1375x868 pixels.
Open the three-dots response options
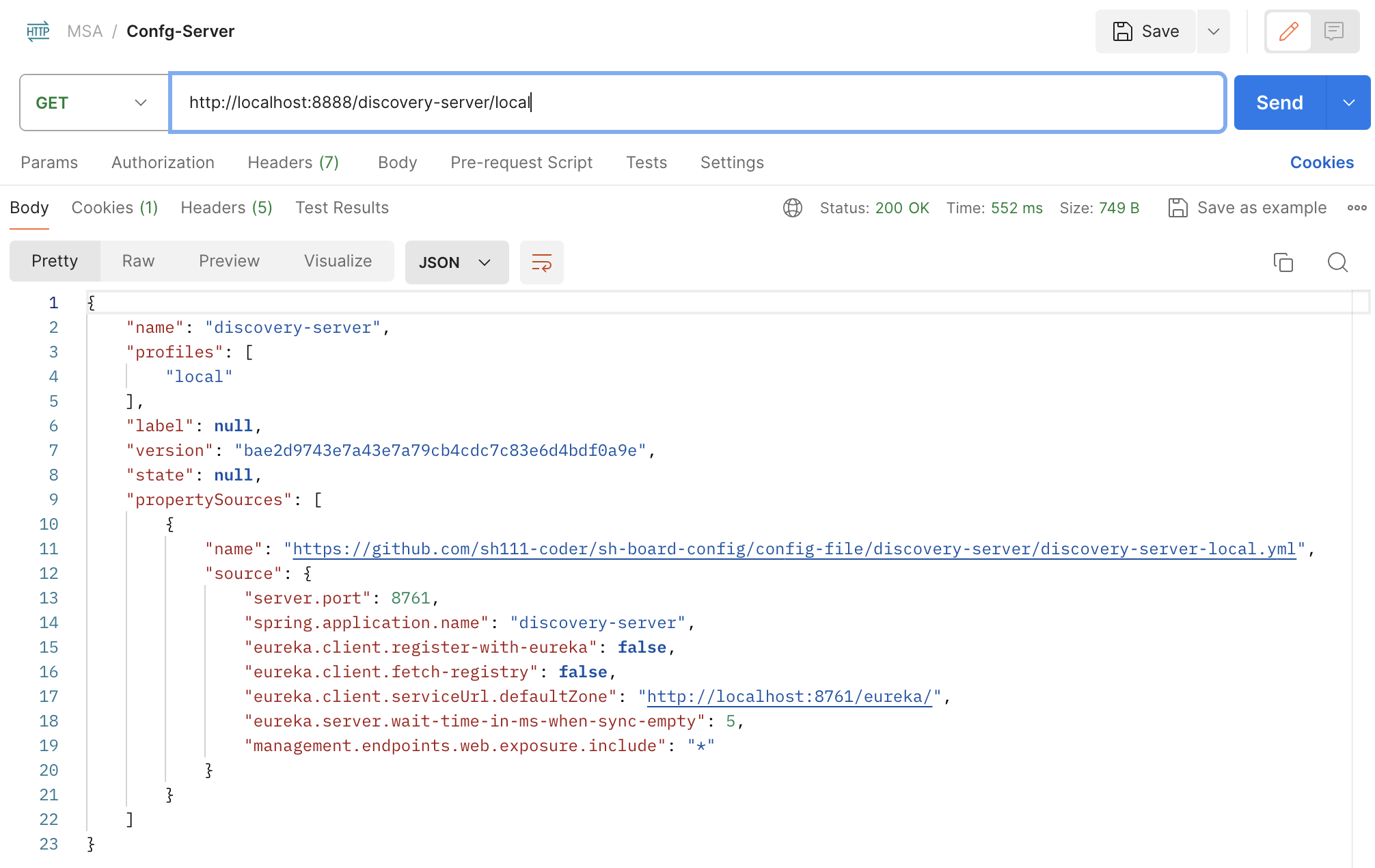(1357, 208)
